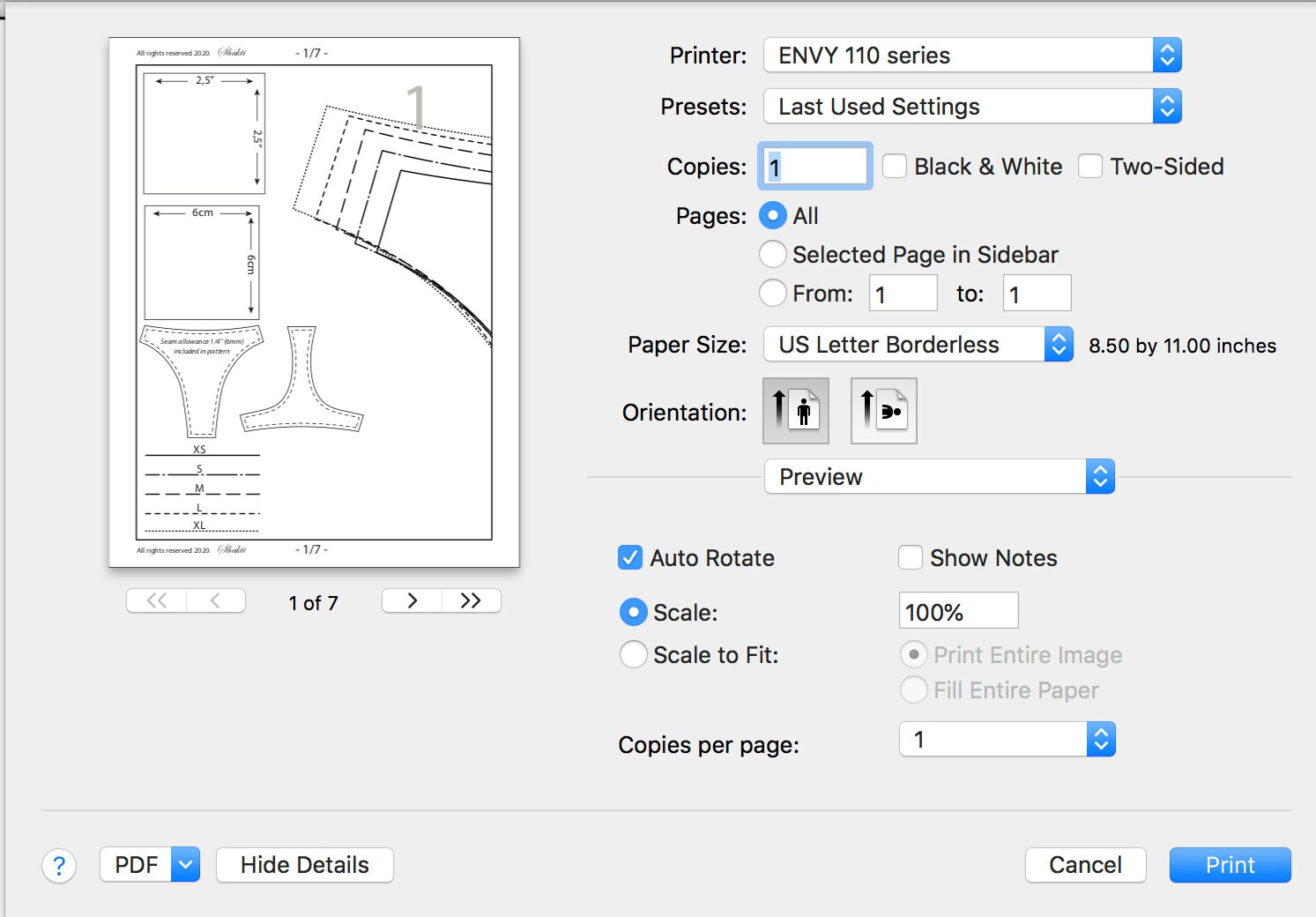
Task: Select portrait orientation icon
Action: (795, 411)
